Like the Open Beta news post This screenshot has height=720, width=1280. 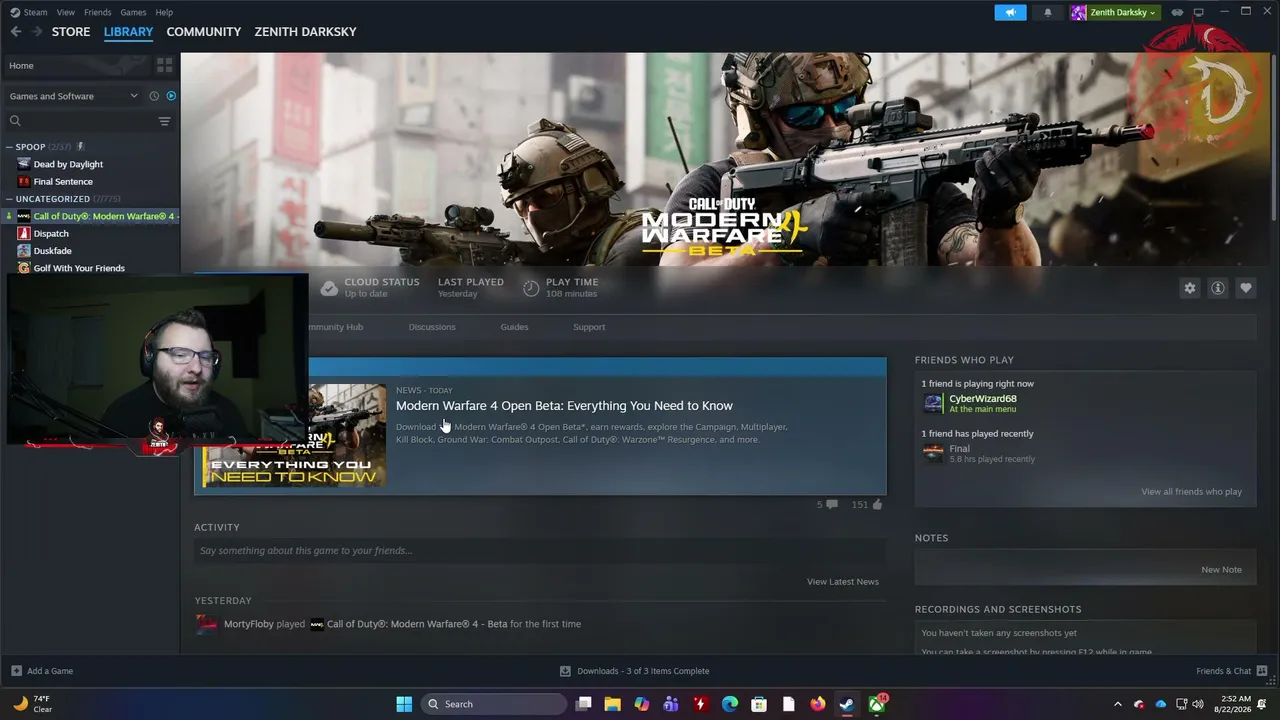(x=877, y=505)
